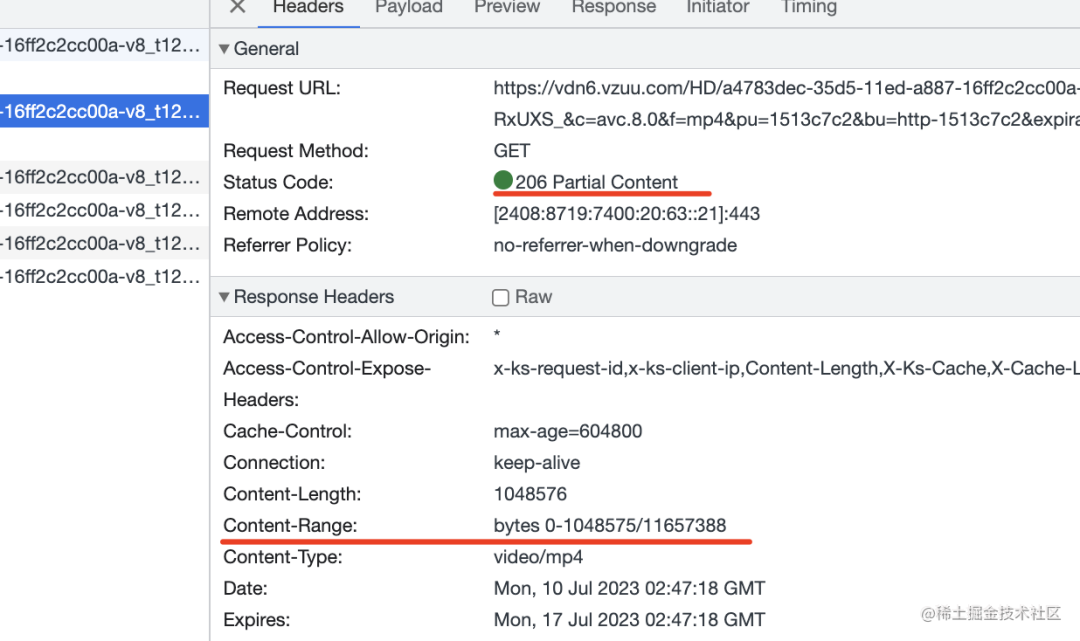Enable the Raw headers checkbox
The width and height of the screenshot is (1080, 641).
coord(501,297)
